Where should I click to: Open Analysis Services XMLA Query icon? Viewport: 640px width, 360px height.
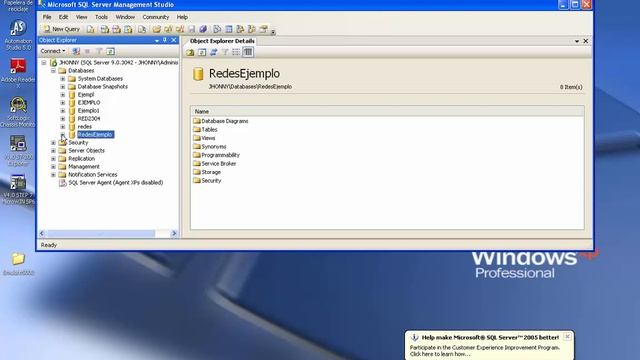pyautogui.click(x=129, y=29)
